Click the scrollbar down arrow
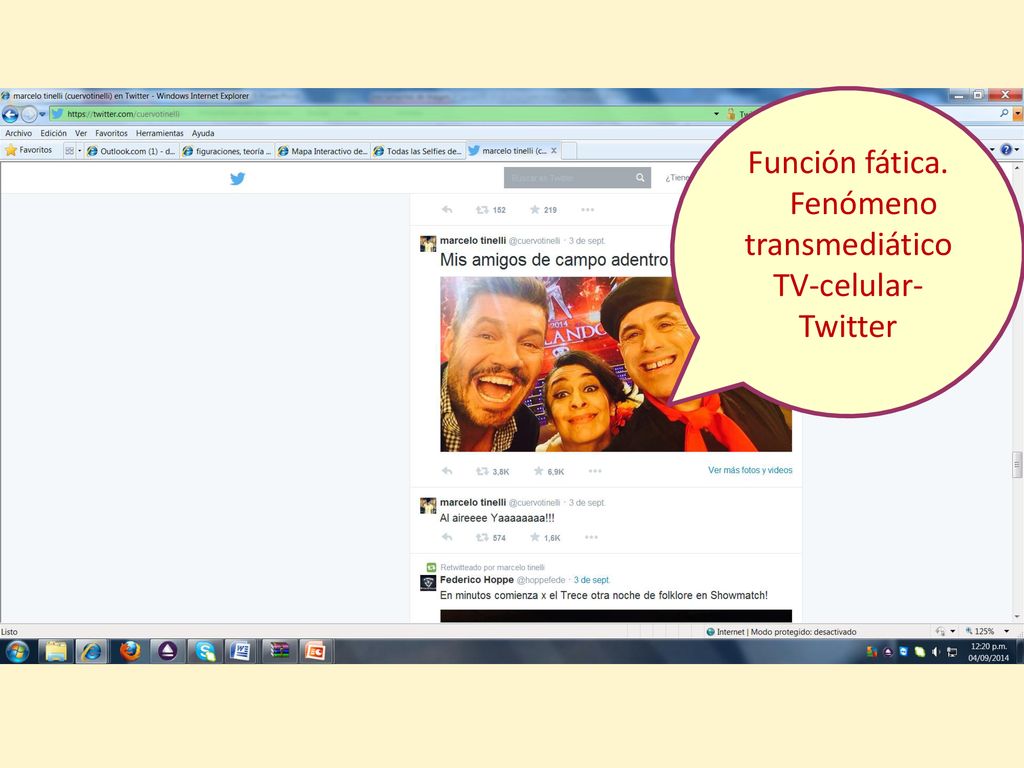 (x=1017, y=616)
